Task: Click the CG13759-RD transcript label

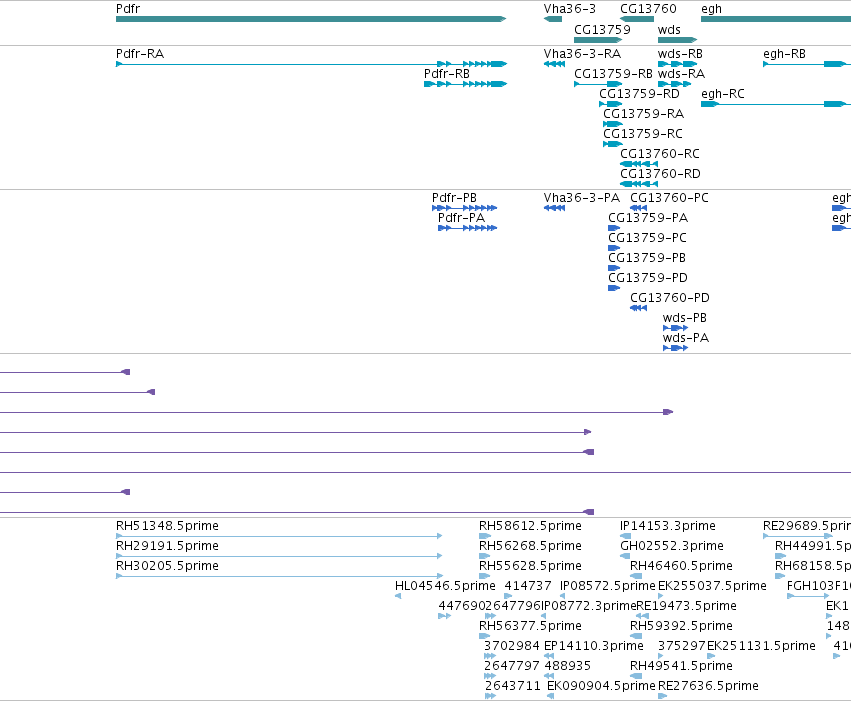Action: pos(639,94)
